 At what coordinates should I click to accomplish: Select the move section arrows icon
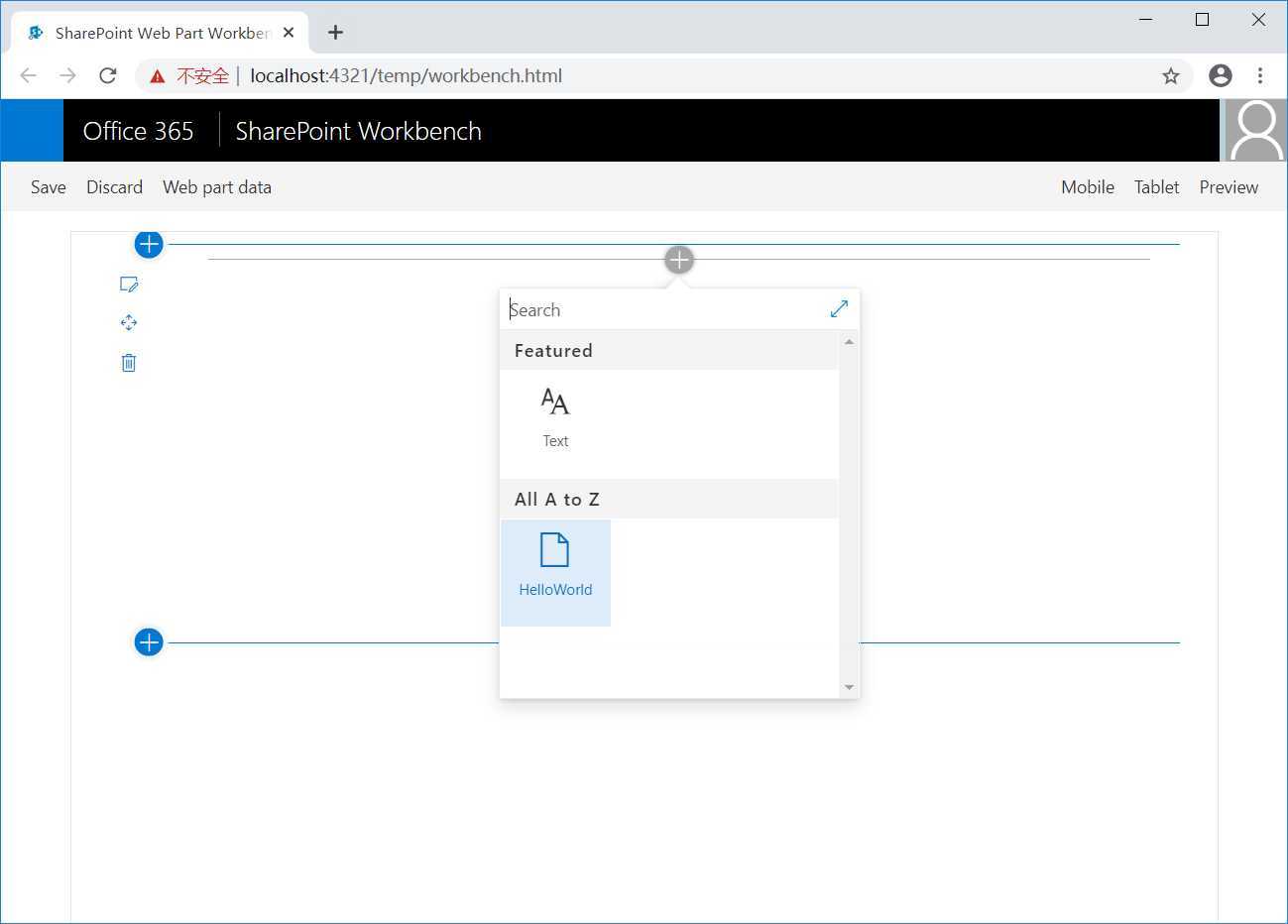[x=129, y=323]
